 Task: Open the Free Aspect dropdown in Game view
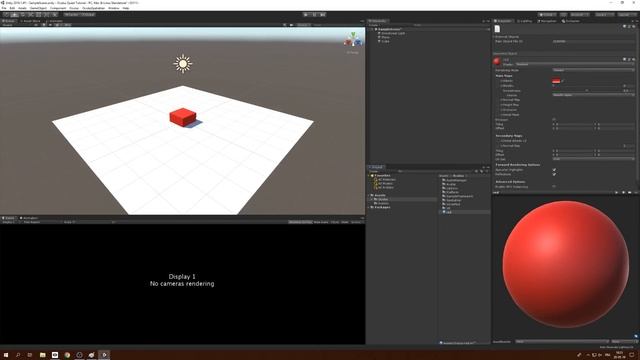(41, 222)
